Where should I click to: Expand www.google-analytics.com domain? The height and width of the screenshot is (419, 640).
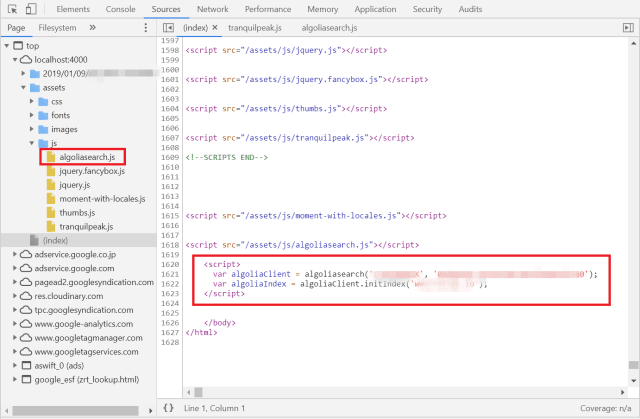[x=15, y=324]
